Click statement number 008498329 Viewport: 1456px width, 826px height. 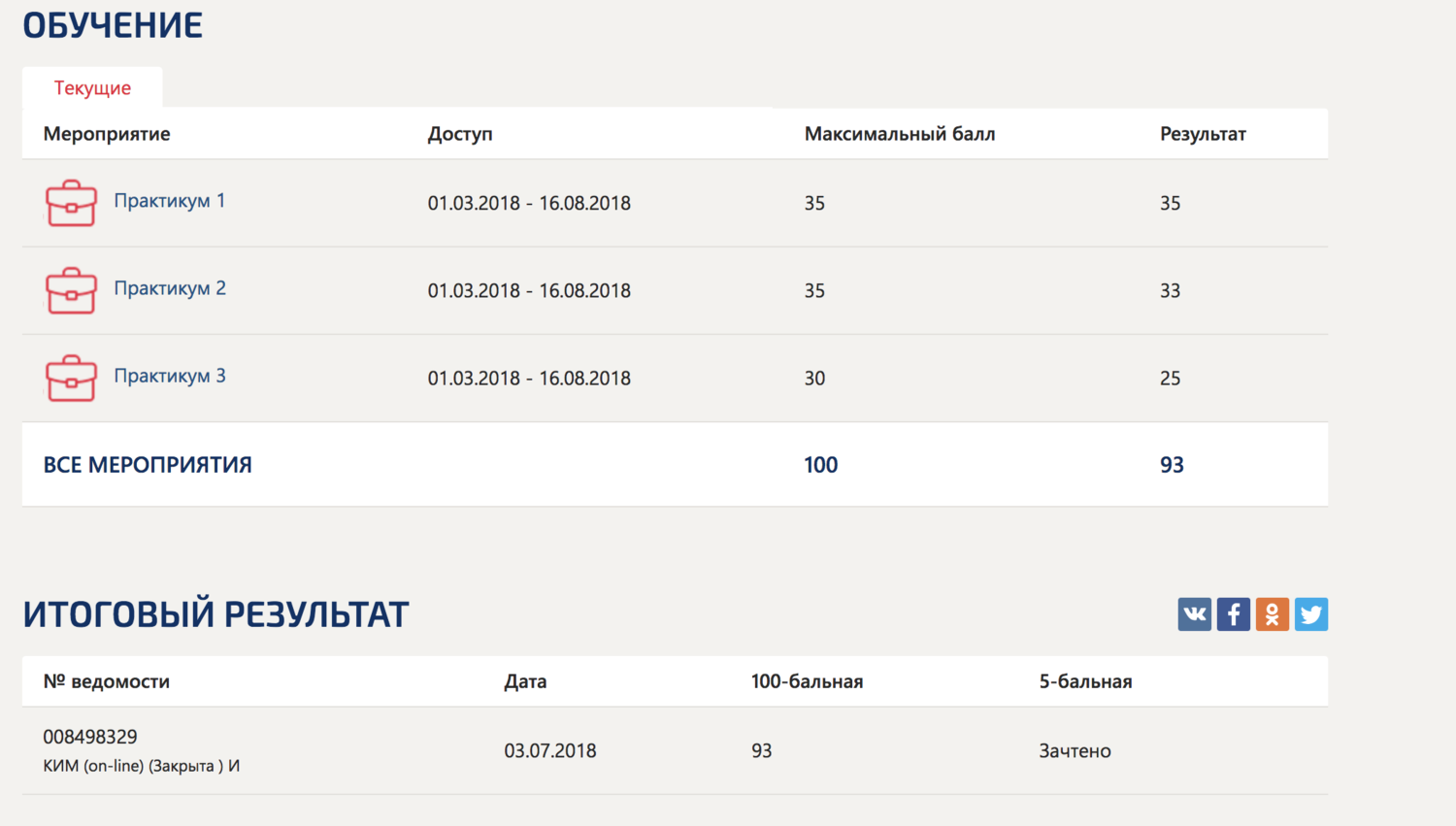[x=90, y=737]
